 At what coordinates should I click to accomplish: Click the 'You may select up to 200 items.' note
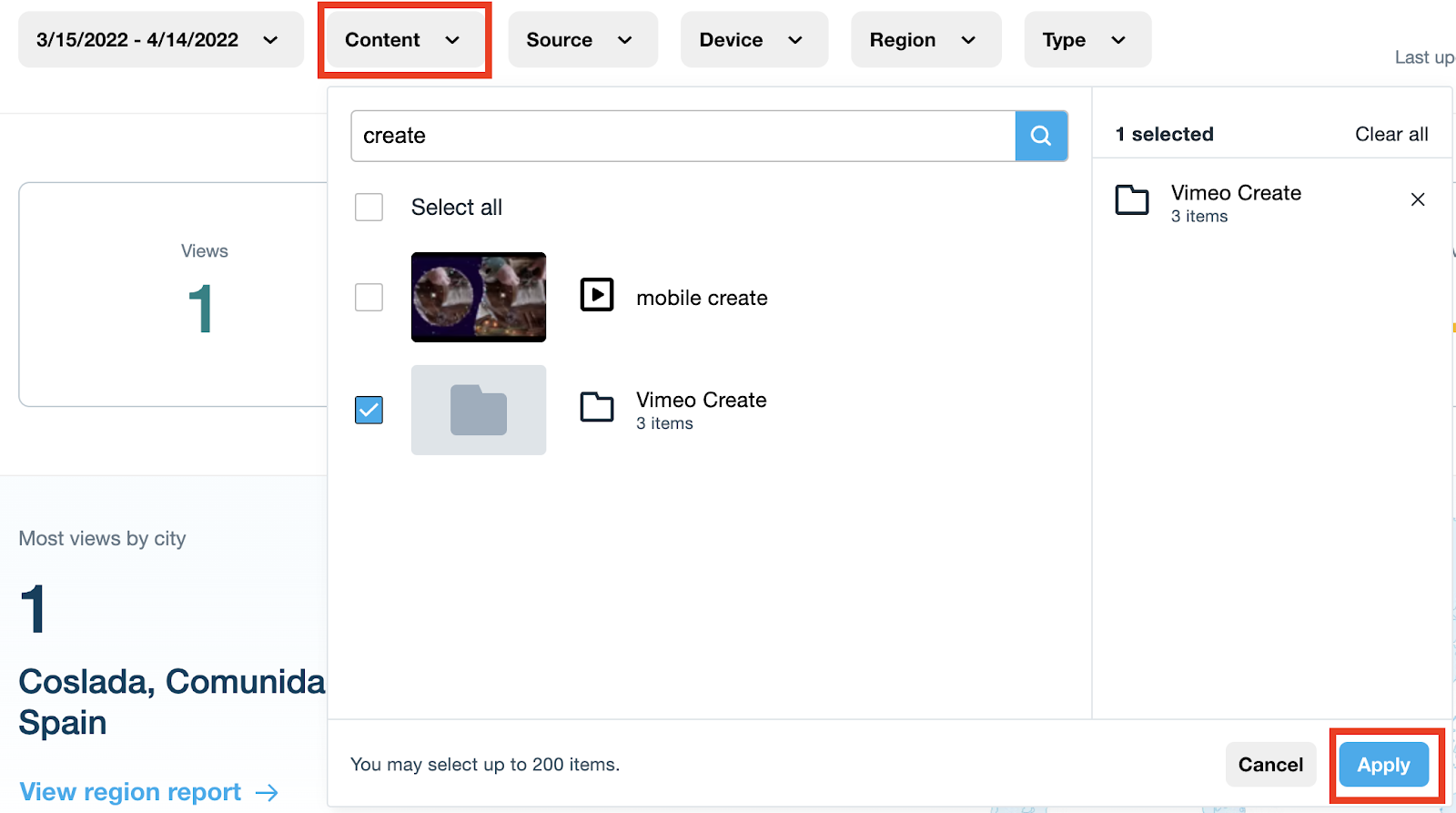tap(485, 765)
